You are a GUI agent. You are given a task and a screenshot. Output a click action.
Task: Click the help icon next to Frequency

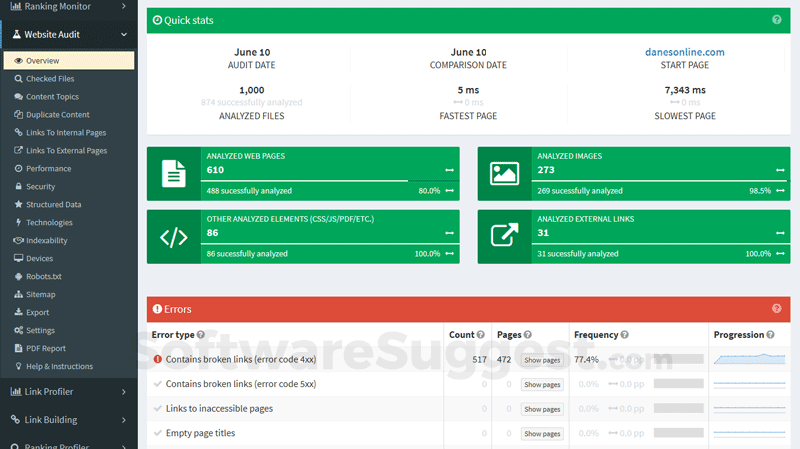(x=624, y=335)
